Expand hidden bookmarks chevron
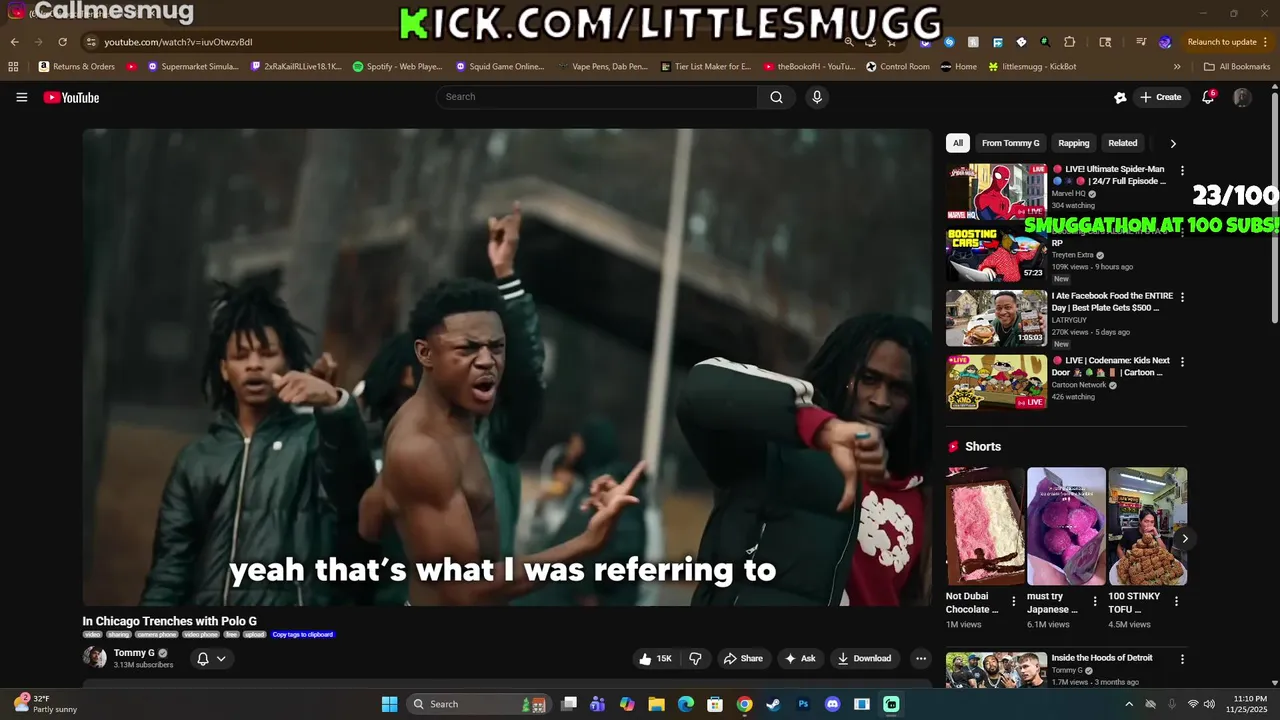Image resolution: width=1280 pixels, height=720 pixels. (x=1177, y=67)
